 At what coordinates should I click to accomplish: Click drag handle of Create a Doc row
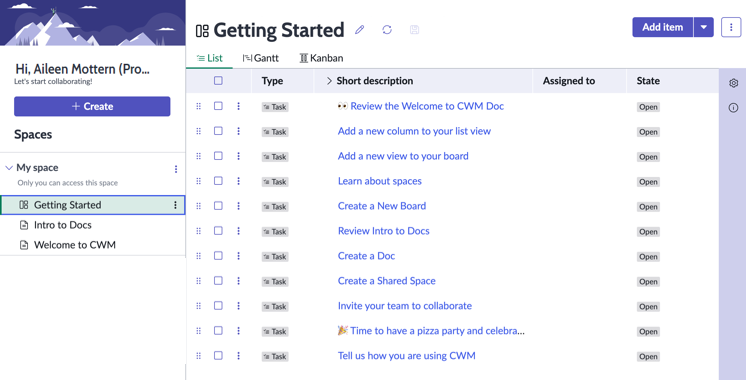(198, 256)
